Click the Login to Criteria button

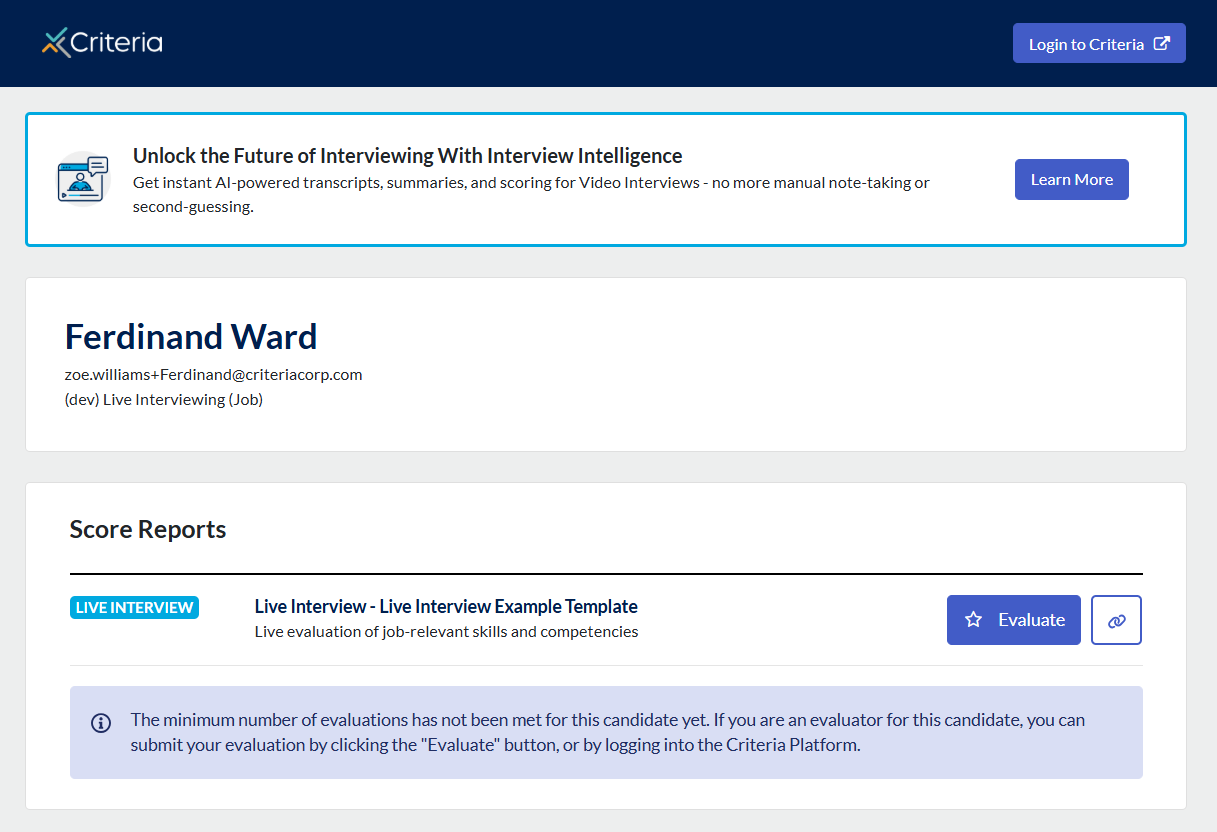1099,43
